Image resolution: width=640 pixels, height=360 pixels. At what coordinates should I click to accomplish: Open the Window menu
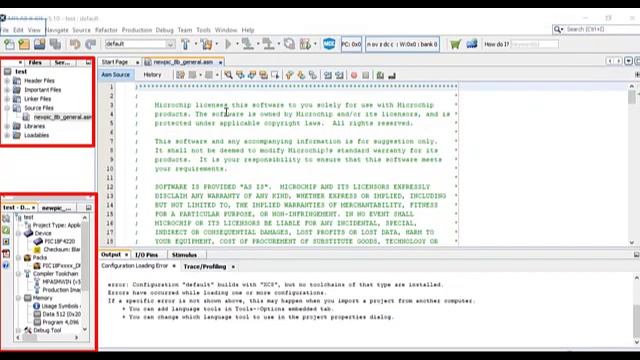pyautogui.click(x=226, y=30)
